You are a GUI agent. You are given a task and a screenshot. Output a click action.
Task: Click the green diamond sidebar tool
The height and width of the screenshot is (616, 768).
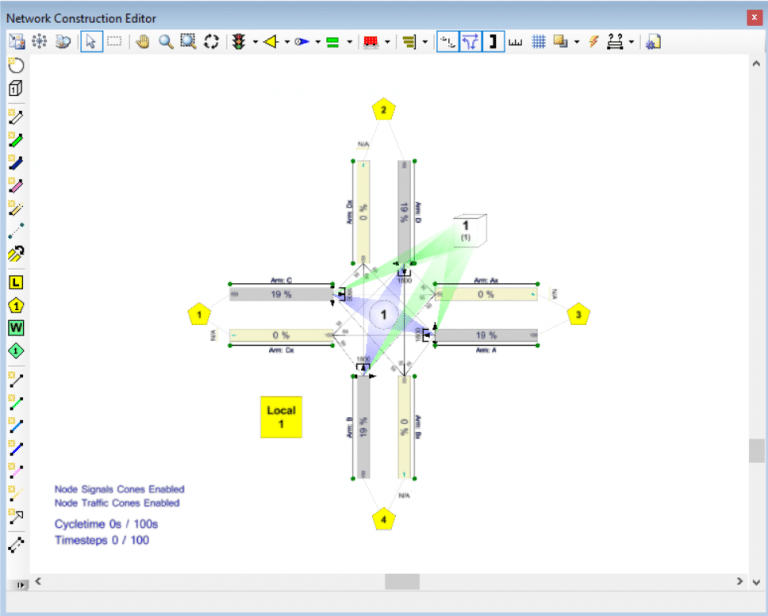(16, 351)
